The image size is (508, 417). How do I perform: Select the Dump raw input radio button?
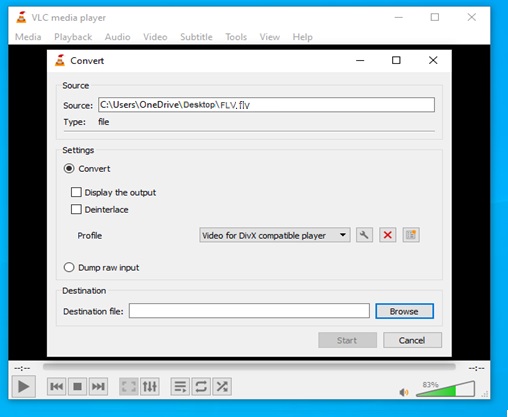pos(69,267)
